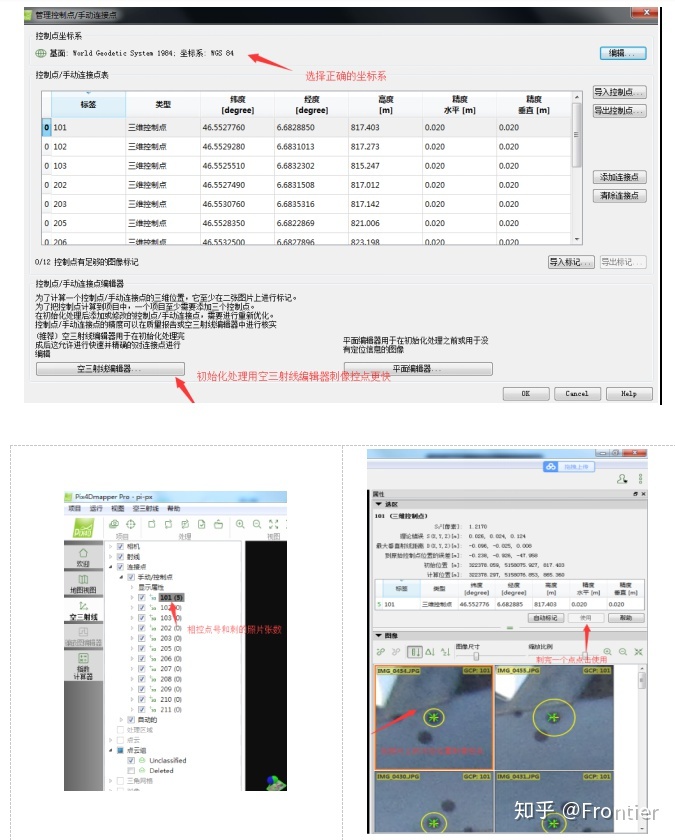Click OK in the control point manager dialog
Viewport: 675px width, 840px height.
(526, 394)
